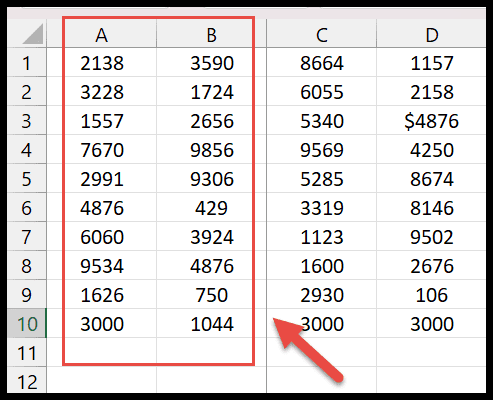Click cell D7 with value 9502
This screenshot has width=493, height=400.
click(x=431, y=236)
